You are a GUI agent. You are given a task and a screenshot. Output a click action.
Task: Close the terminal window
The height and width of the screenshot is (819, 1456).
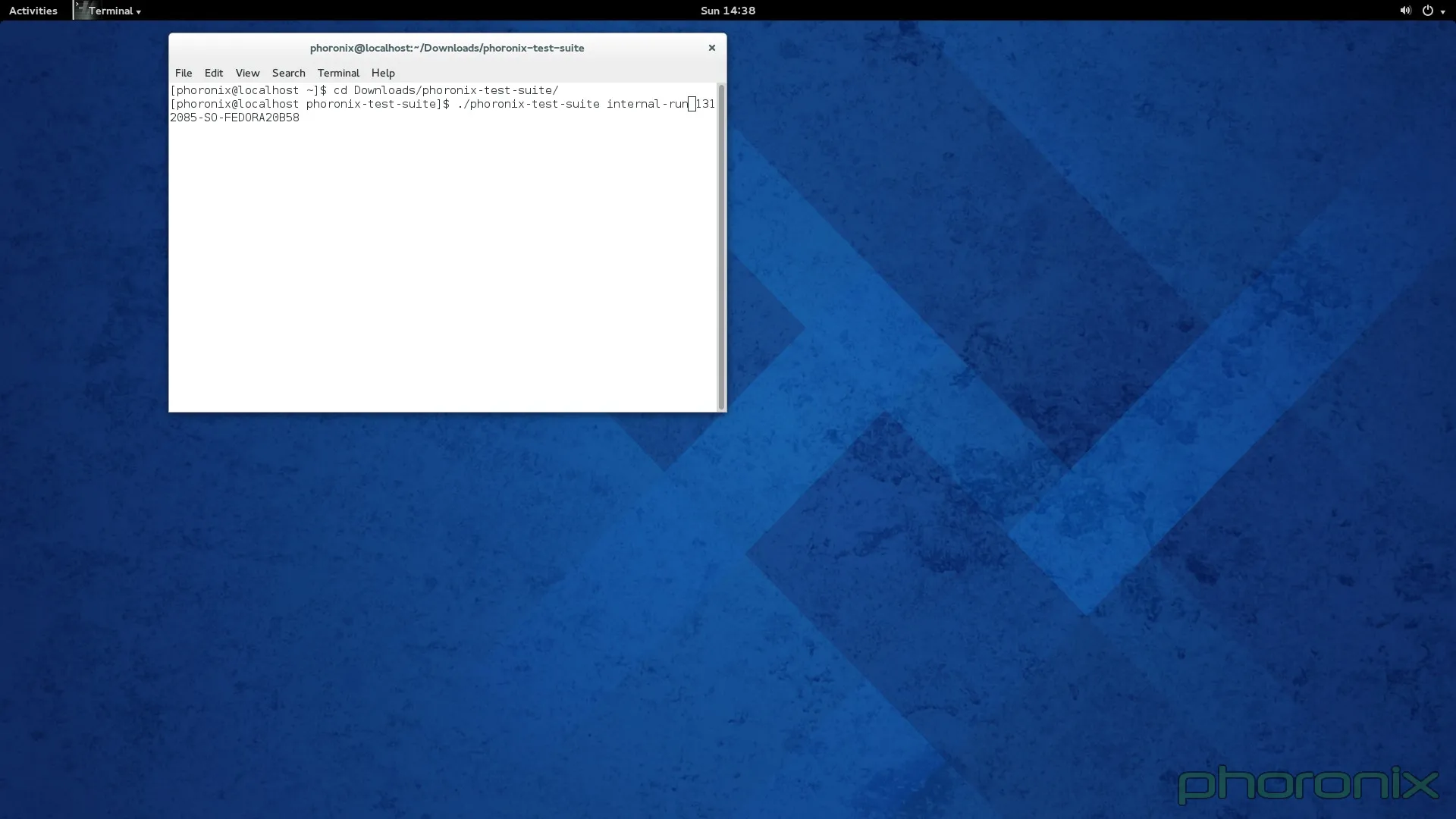[711, 48]
